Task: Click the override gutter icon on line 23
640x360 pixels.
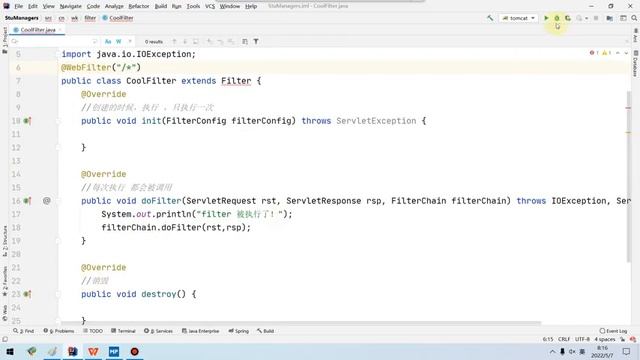Action: coord(27,294)
